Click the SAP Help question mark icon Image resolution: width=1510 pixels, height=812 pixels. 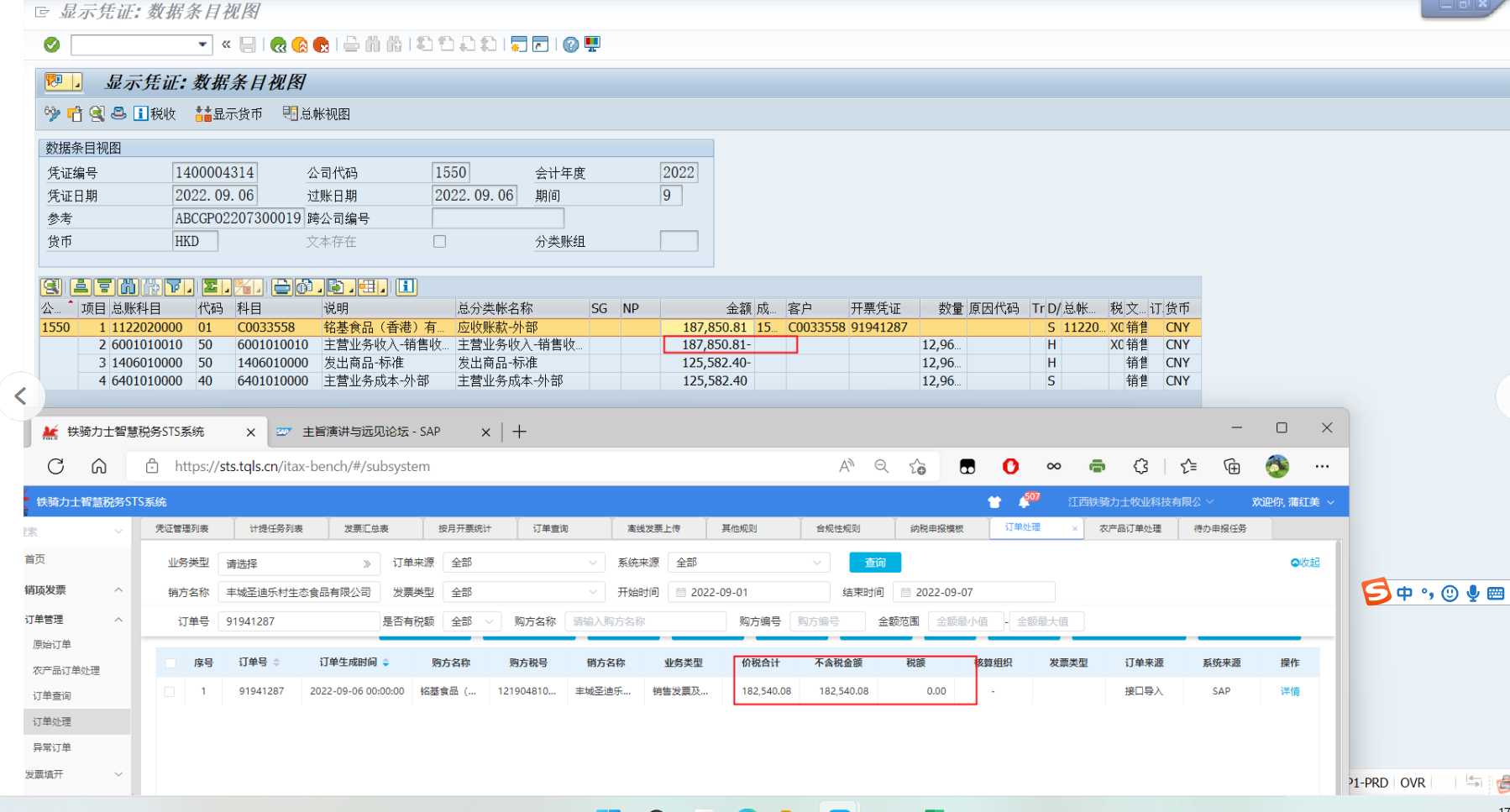point(571,45)
